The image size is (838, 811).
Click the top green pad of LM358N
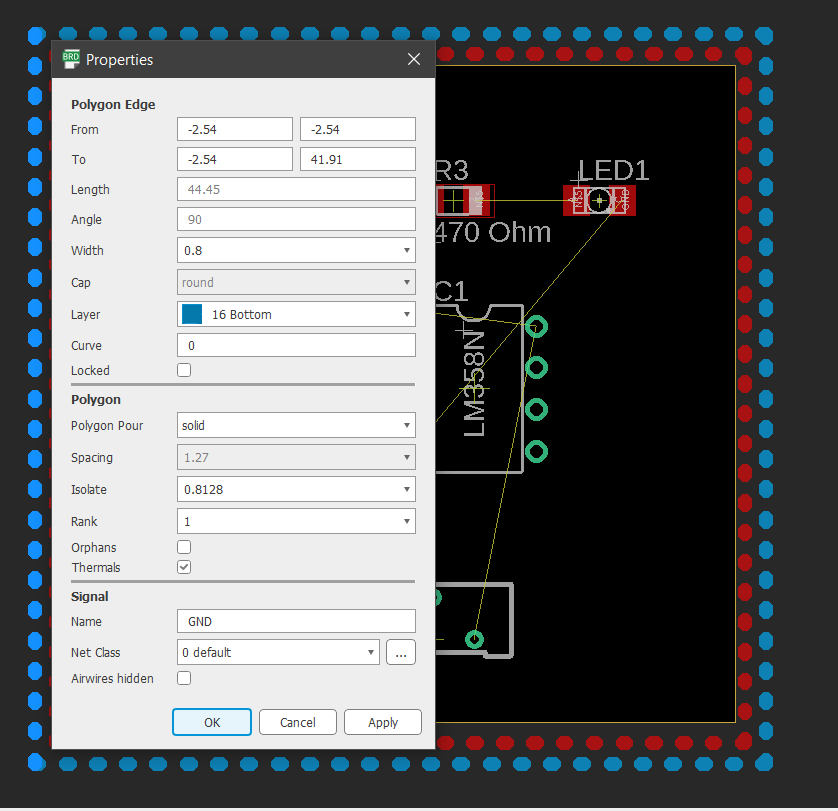pos(537,327)
